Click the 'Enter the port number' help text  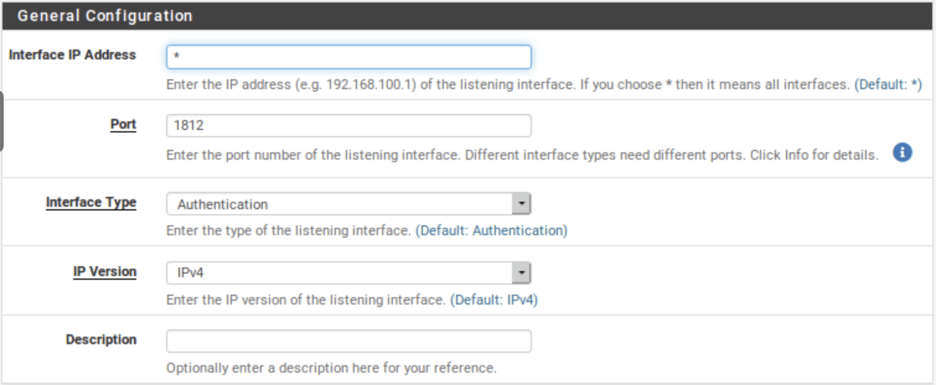pos(522,155)
